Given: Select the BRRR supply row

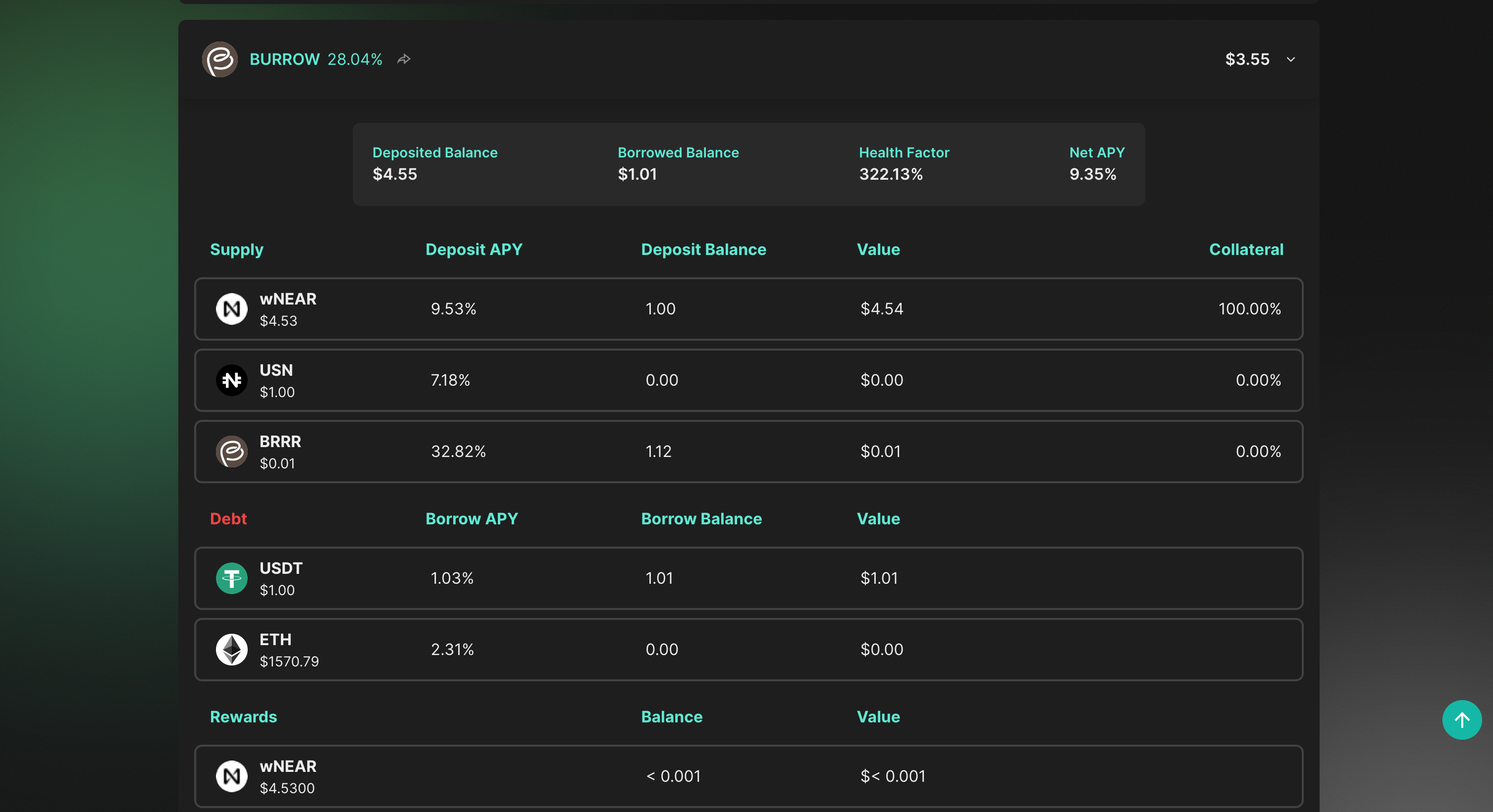Looking at the screenshot, I should click(747, 451).
